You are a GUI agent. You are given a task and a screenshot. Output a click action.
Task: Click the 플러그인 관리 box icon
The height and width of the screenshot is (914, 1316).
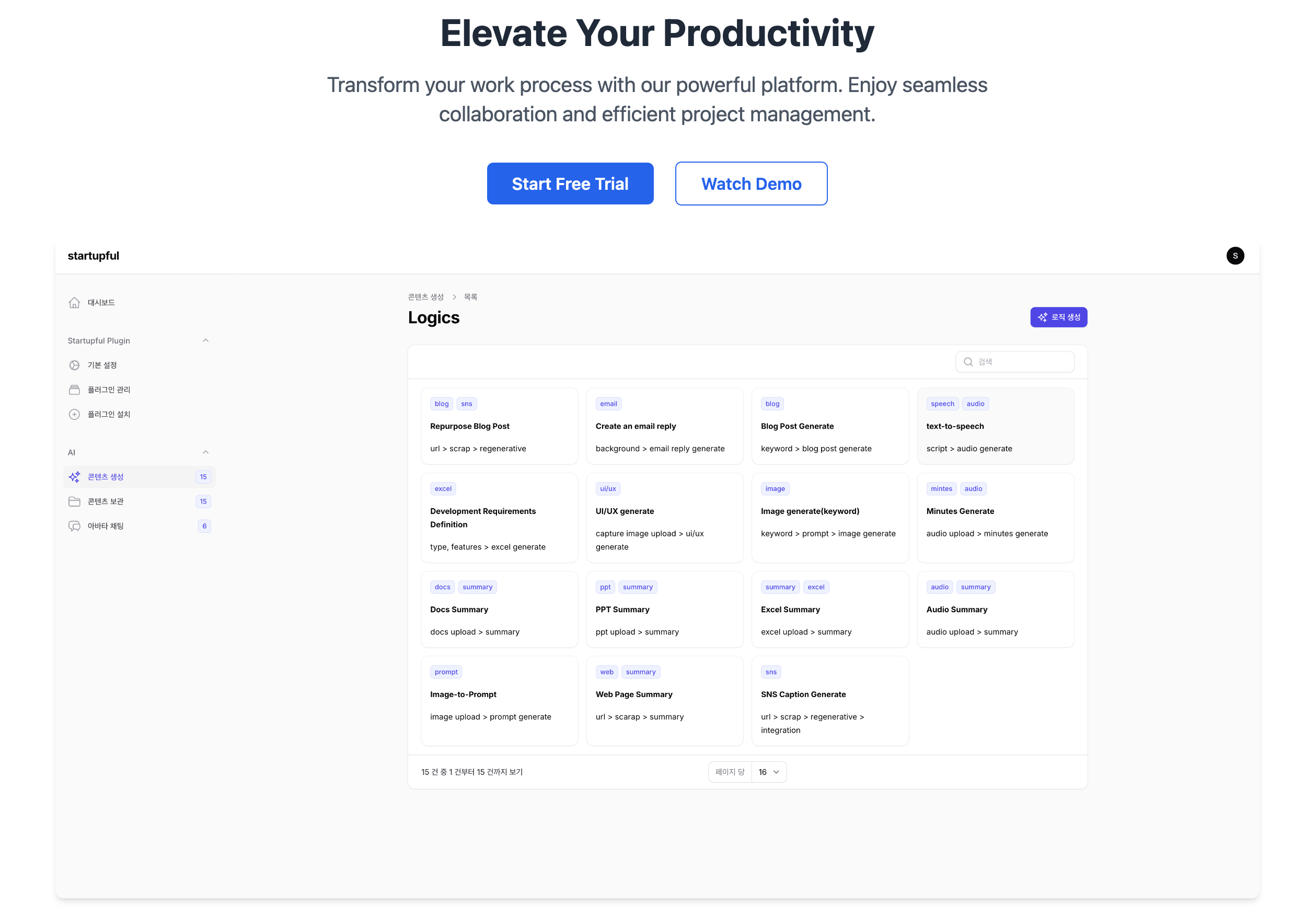pyautogui.click(x=74, y=390)
